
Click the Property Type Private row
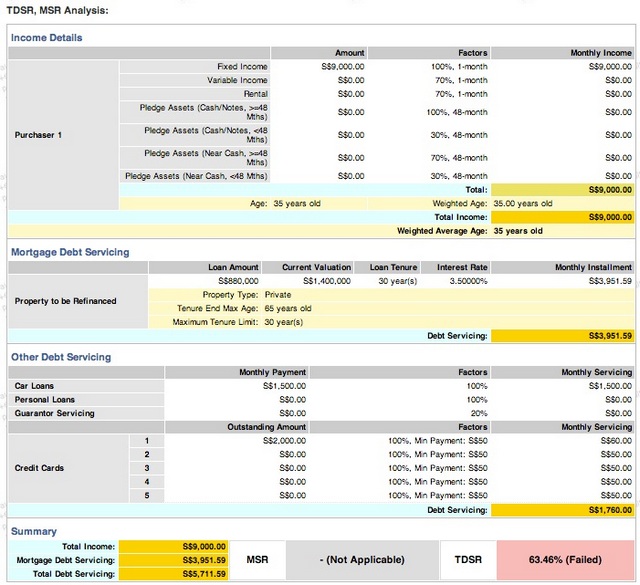coord(391,295)
